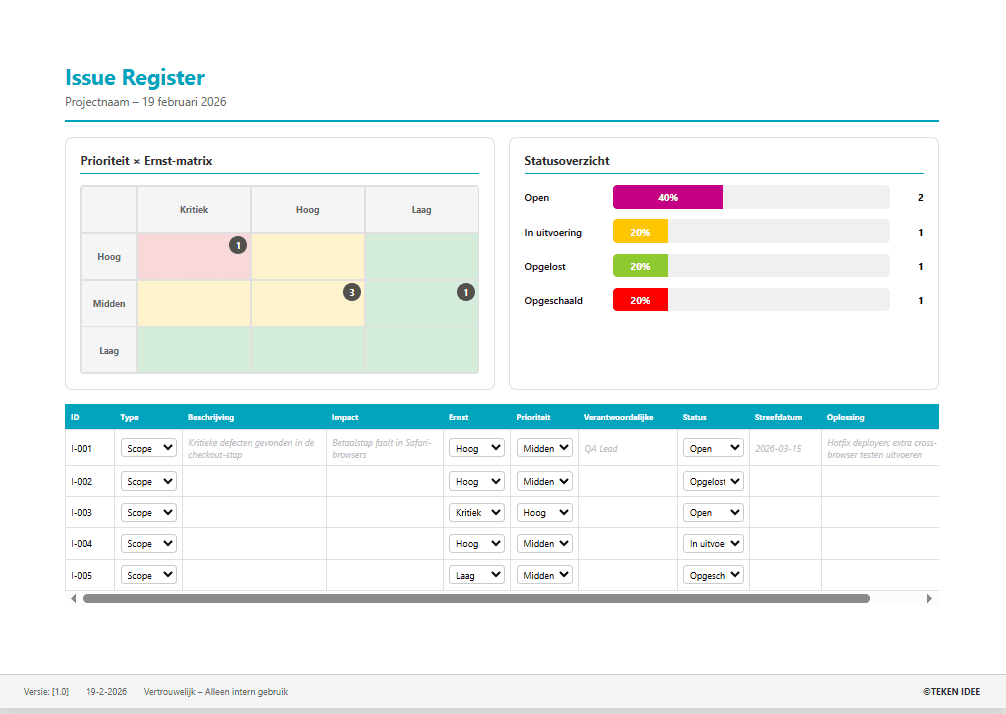Open the Prioriteit dropdown for issue I-003
The image size is (1006, 714).
click(544, 512)
